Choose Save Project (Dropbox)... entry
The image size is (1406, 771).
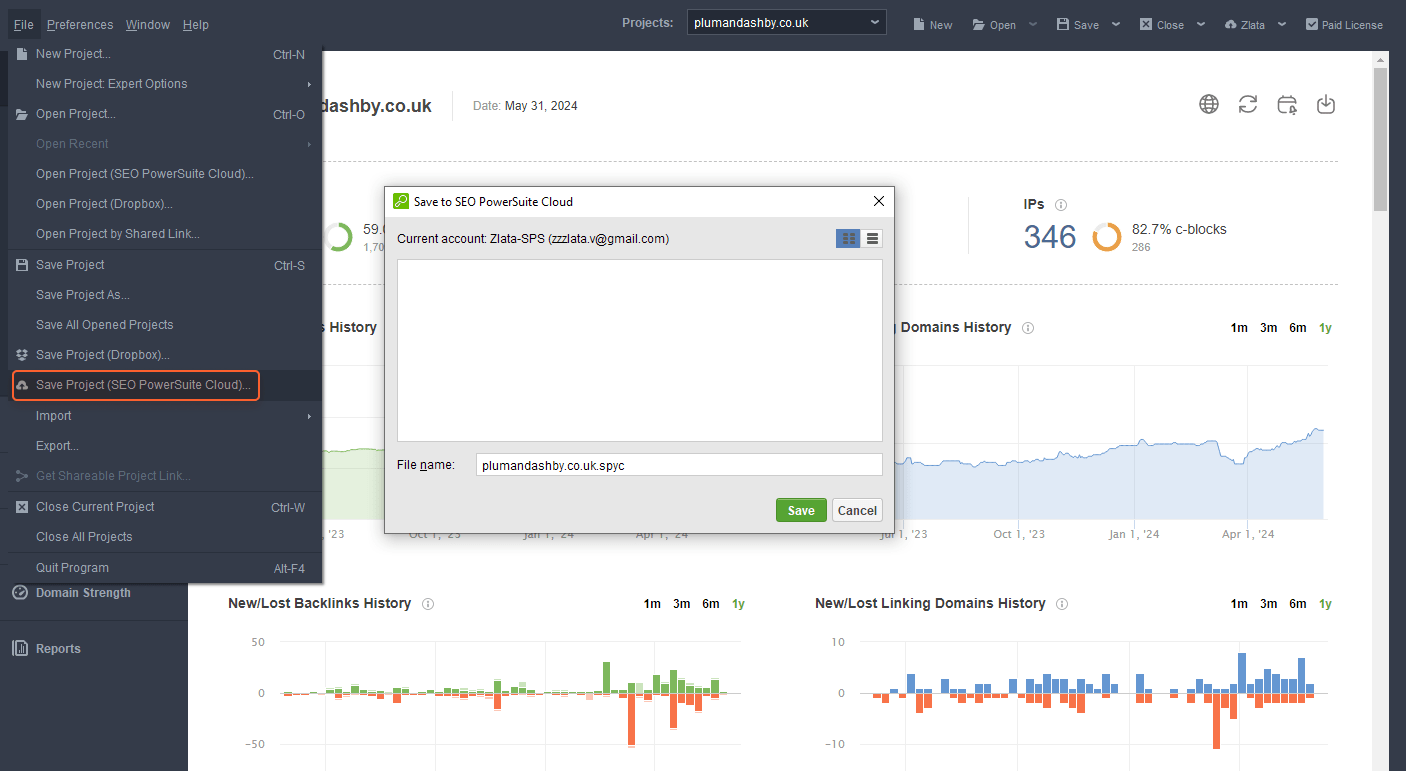165,355
